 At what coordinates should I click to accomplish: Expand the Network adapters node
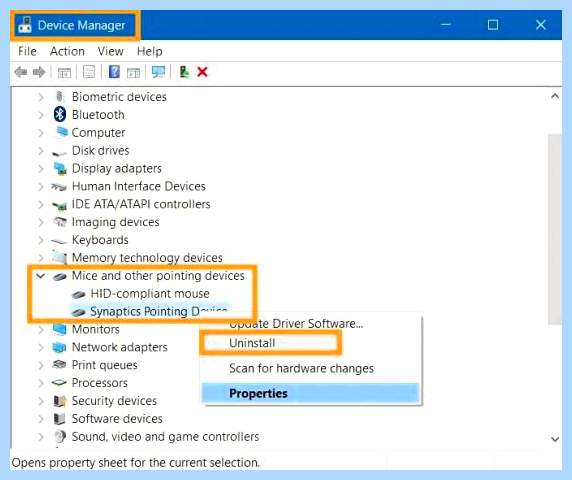[x=41, y=347]
